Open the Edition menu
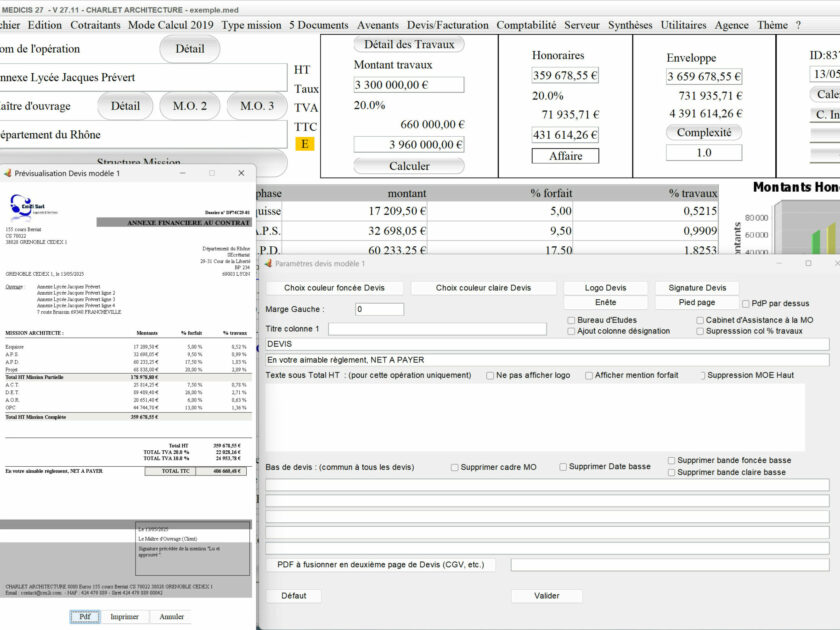This screenshot has width=840, height=630. [44, 25]
